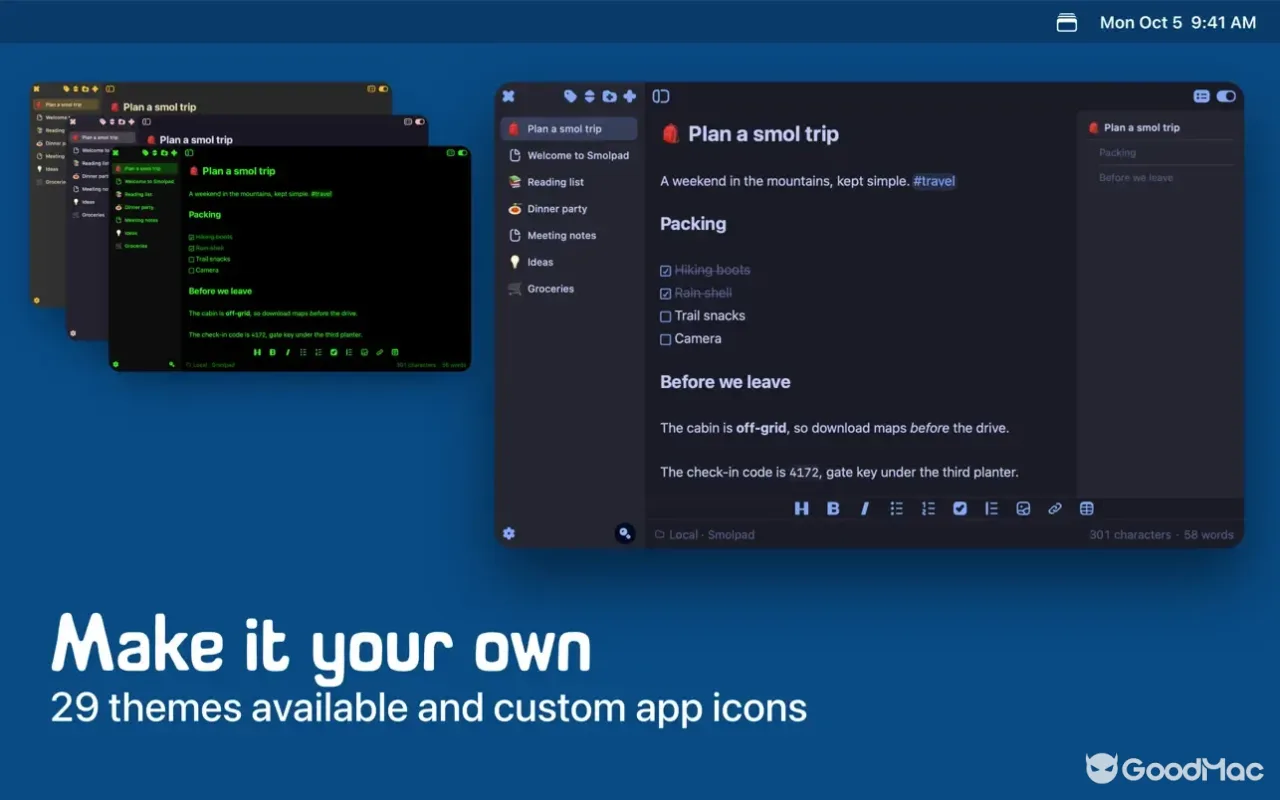Apply heading format in the large window's toolbar
The width and height of the screenshot is (1280, 800).
point(801,508)
